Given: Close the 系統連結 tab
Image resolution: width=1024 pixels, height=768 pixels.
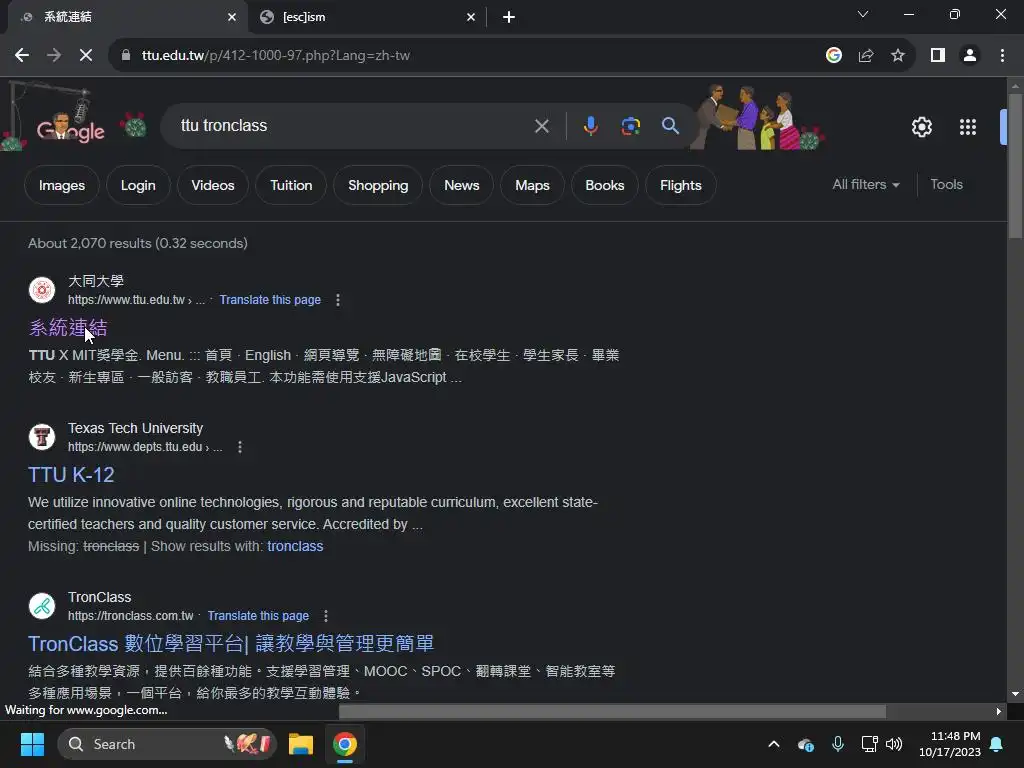Looking at the screenshot, I should pos(232,17).
